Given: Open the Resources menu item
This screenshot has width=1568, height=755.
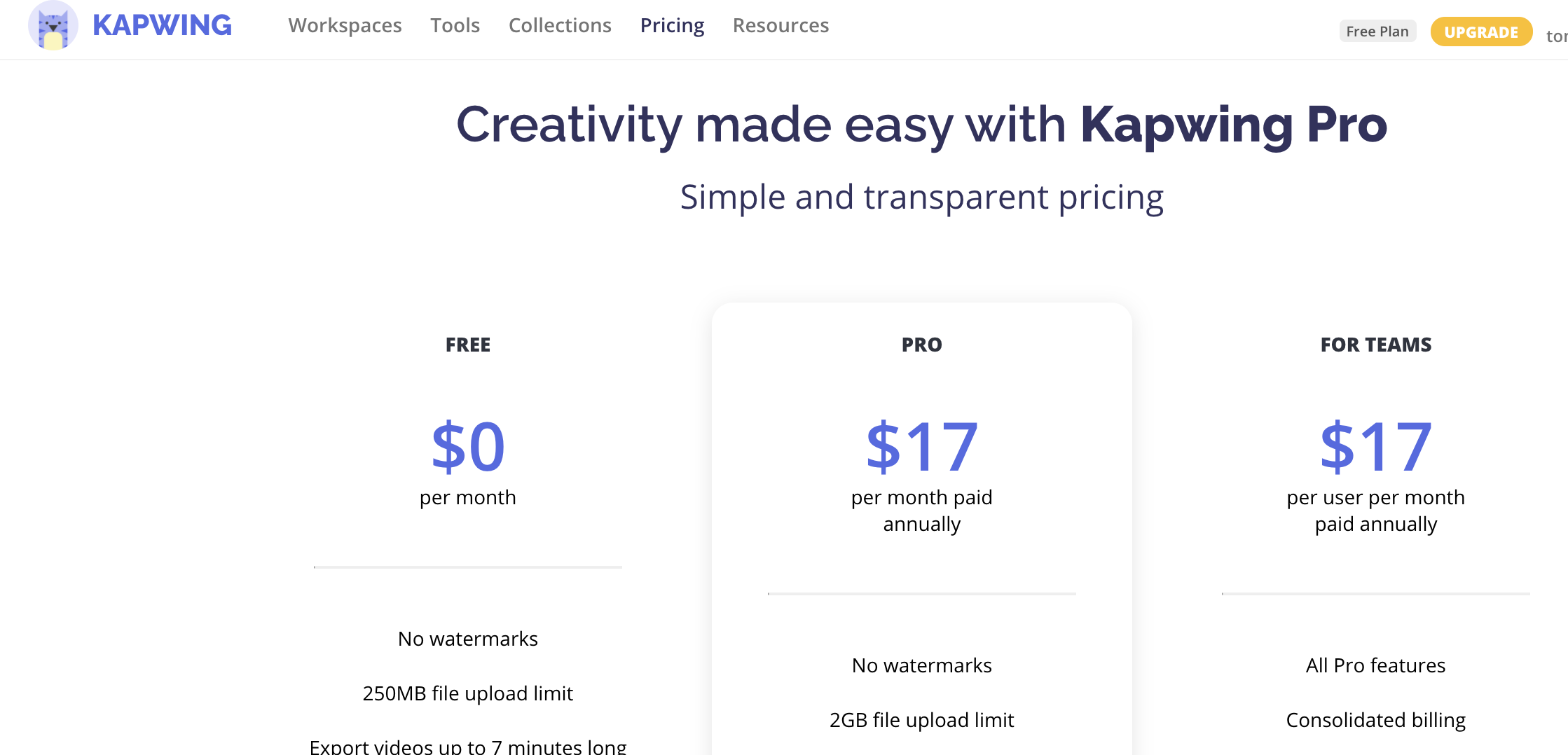Looking at the screenshot, I should pos(780,25).
